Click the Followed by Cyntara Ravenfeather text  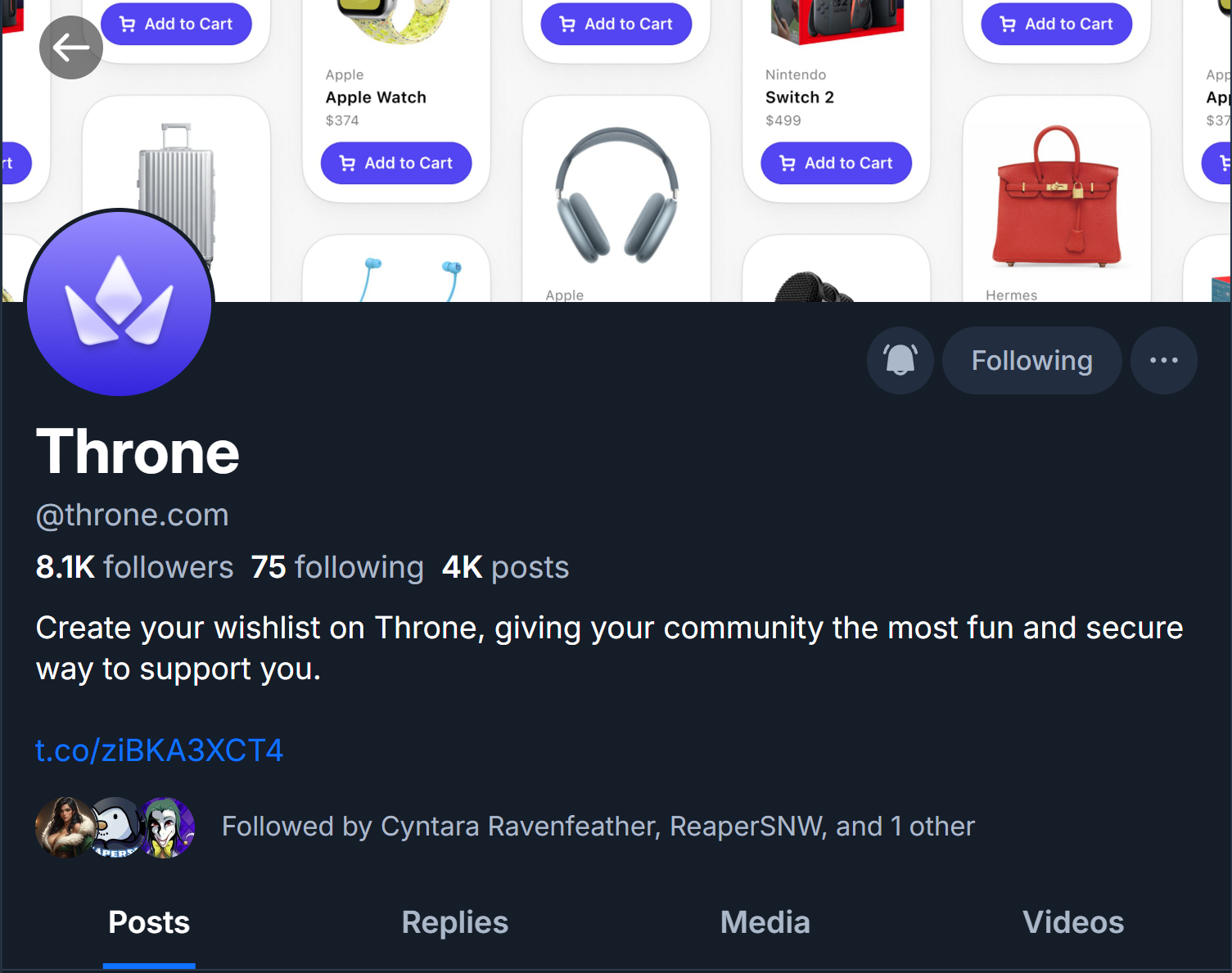[598, 827]
